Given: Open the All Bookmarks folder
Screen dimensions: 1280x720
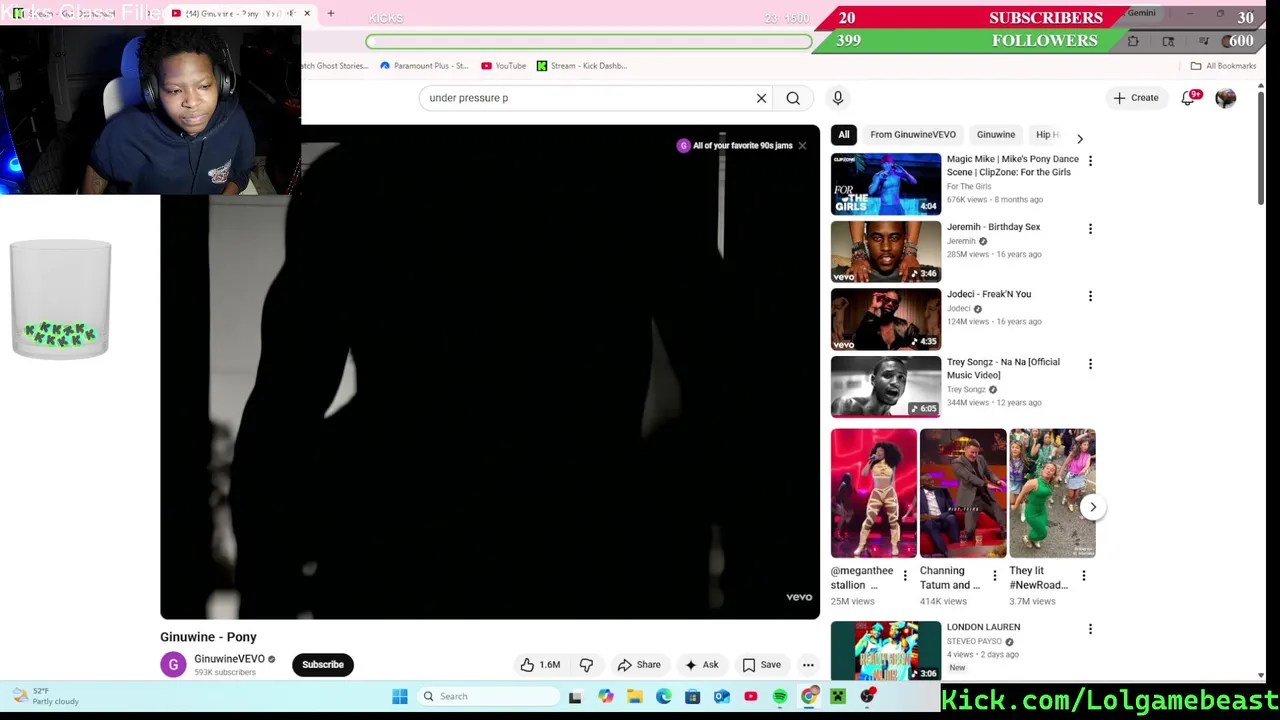Looking at the screenshot, I should point(1223,66).
